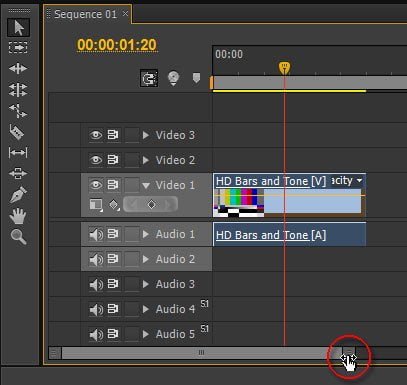The image size is (407, 385).
Task: Toggle Video 1 track output eye
Action: [x=96, y=185]
